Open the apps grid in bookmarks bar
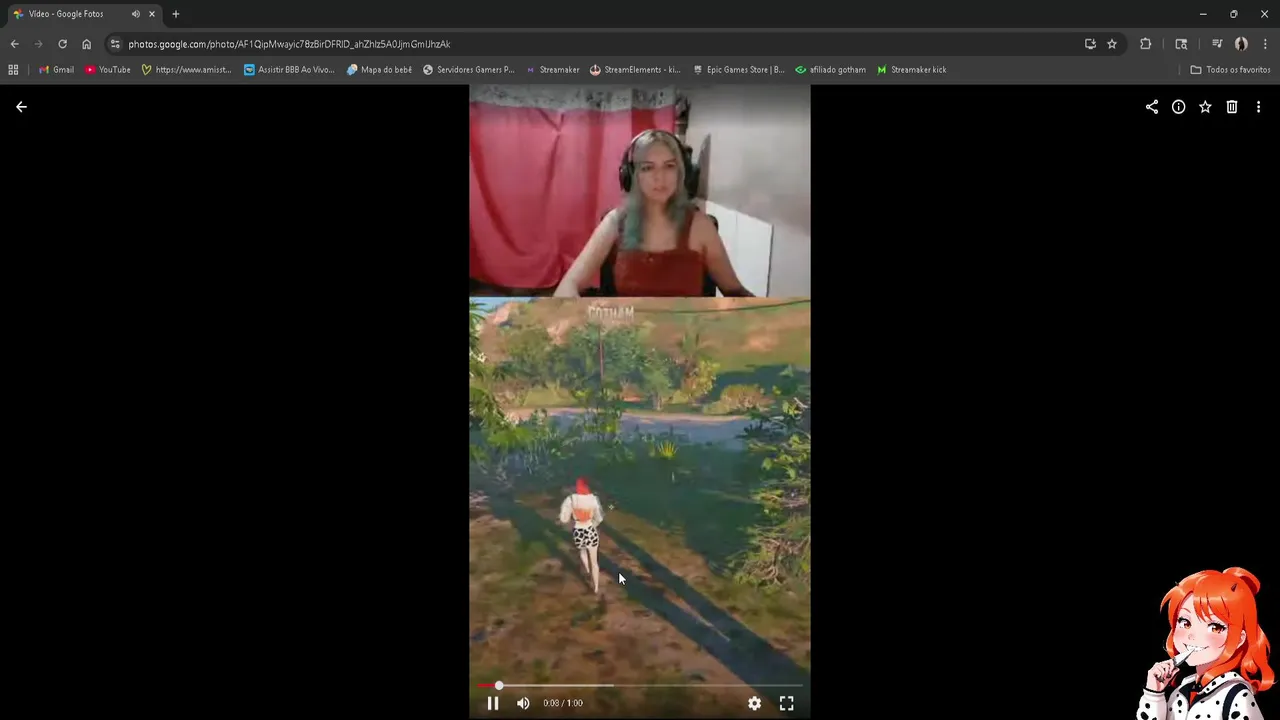The height and width of the screenshot is (720, 1280). pyautogui.click(x=13, y=70)
